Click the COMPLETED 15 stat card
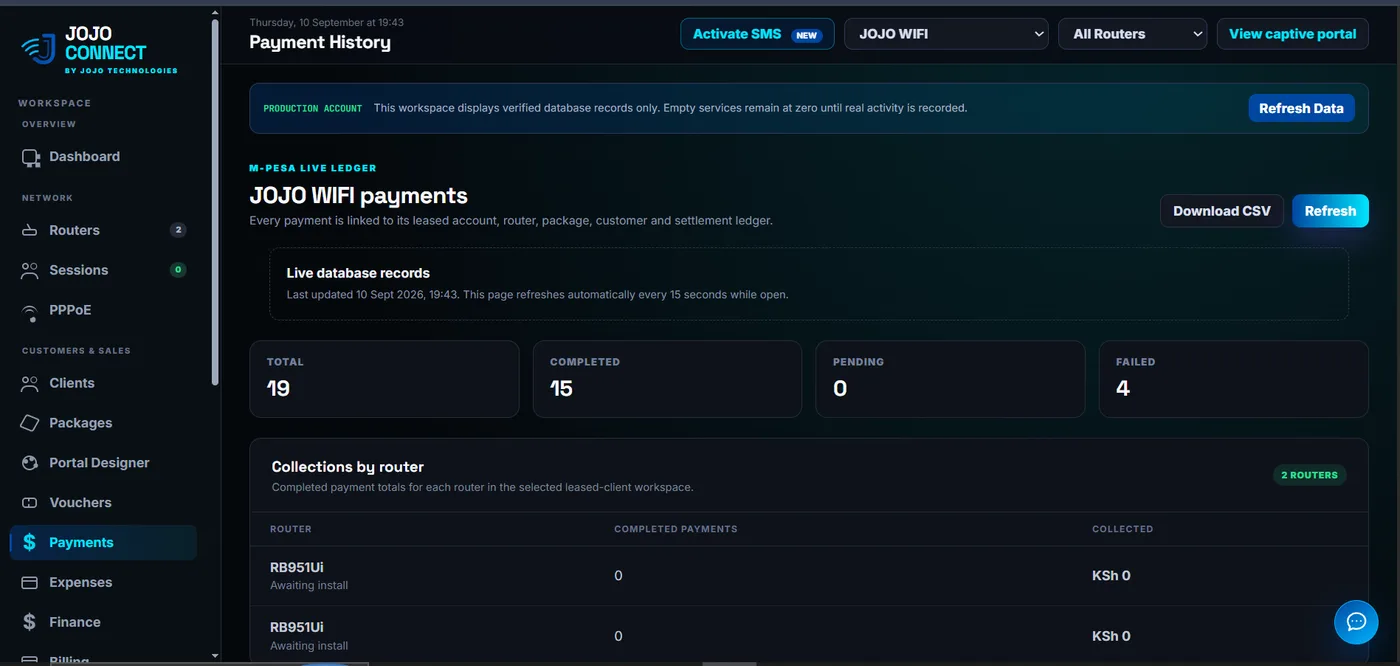 click(x=667, y=379)
